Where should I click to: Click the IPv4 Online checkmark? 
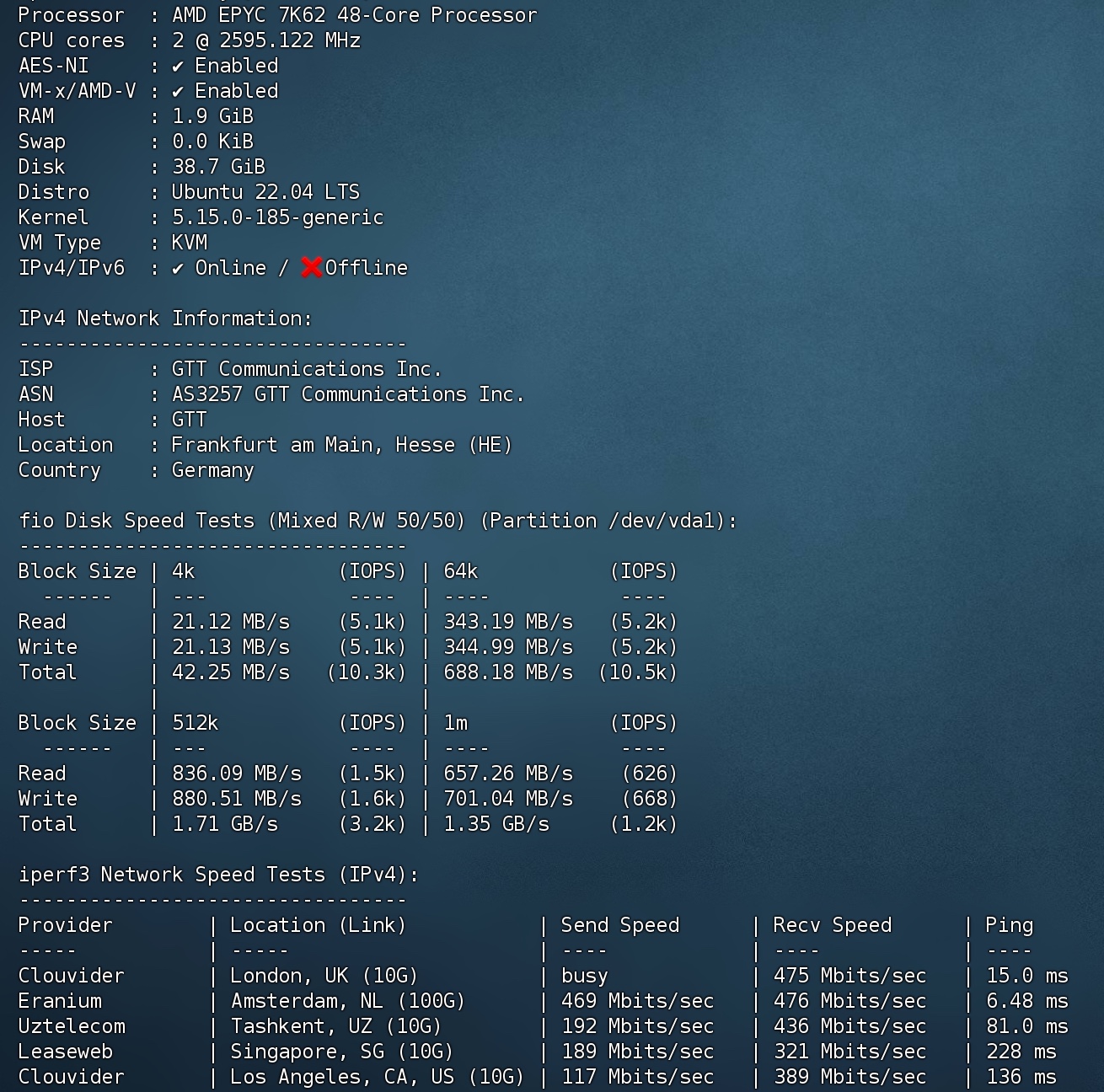[178, 268]
